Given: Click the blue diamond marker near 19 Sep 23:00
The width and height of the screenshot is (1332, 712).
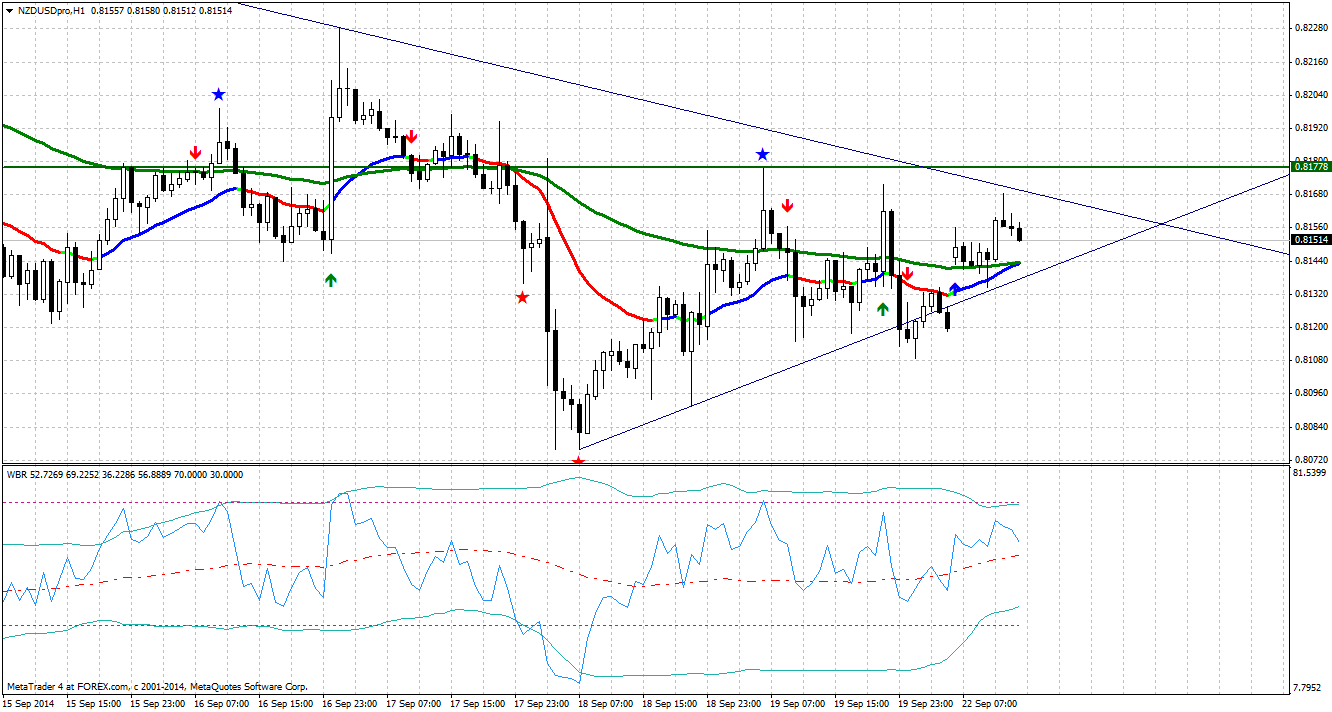Looking at the screenshot, I should click(x=955, y=286).
